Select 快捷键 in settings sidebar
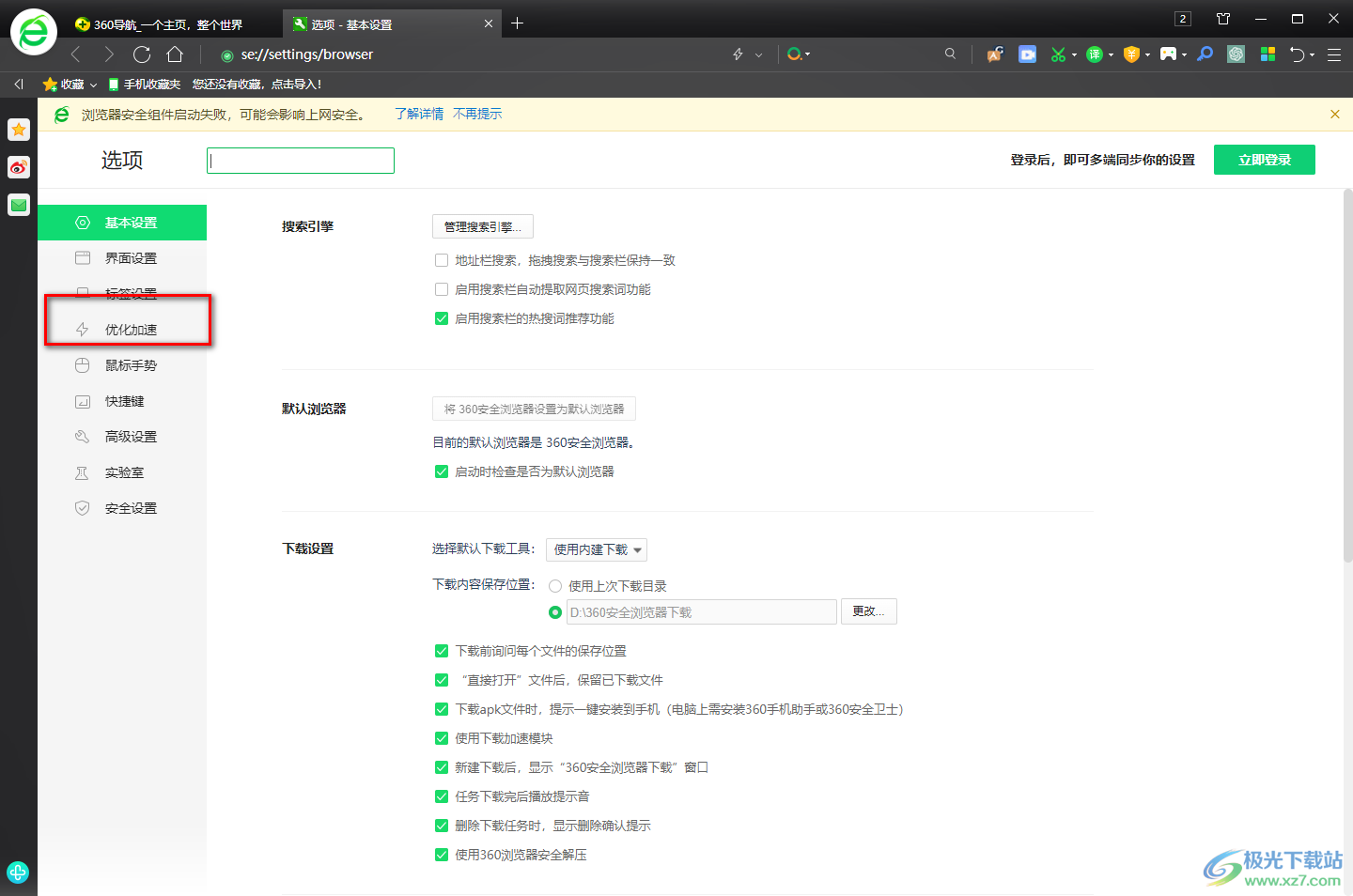Screen dimensions: 1353x896 click(122, 401)
